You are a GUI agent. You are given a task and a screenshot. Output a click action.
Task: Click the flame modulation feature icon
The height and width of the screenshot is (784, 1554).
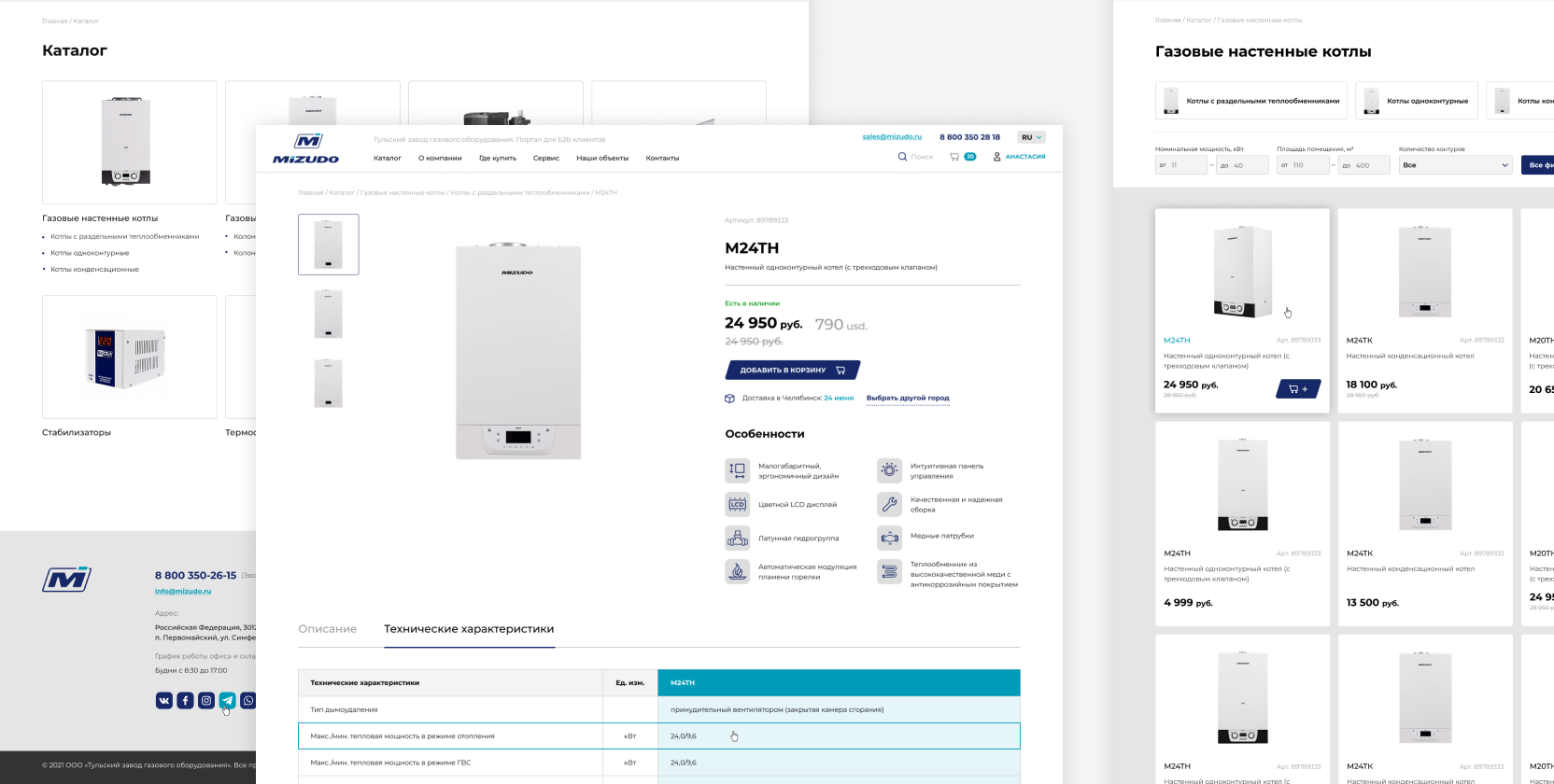click(x=738, y=571)
